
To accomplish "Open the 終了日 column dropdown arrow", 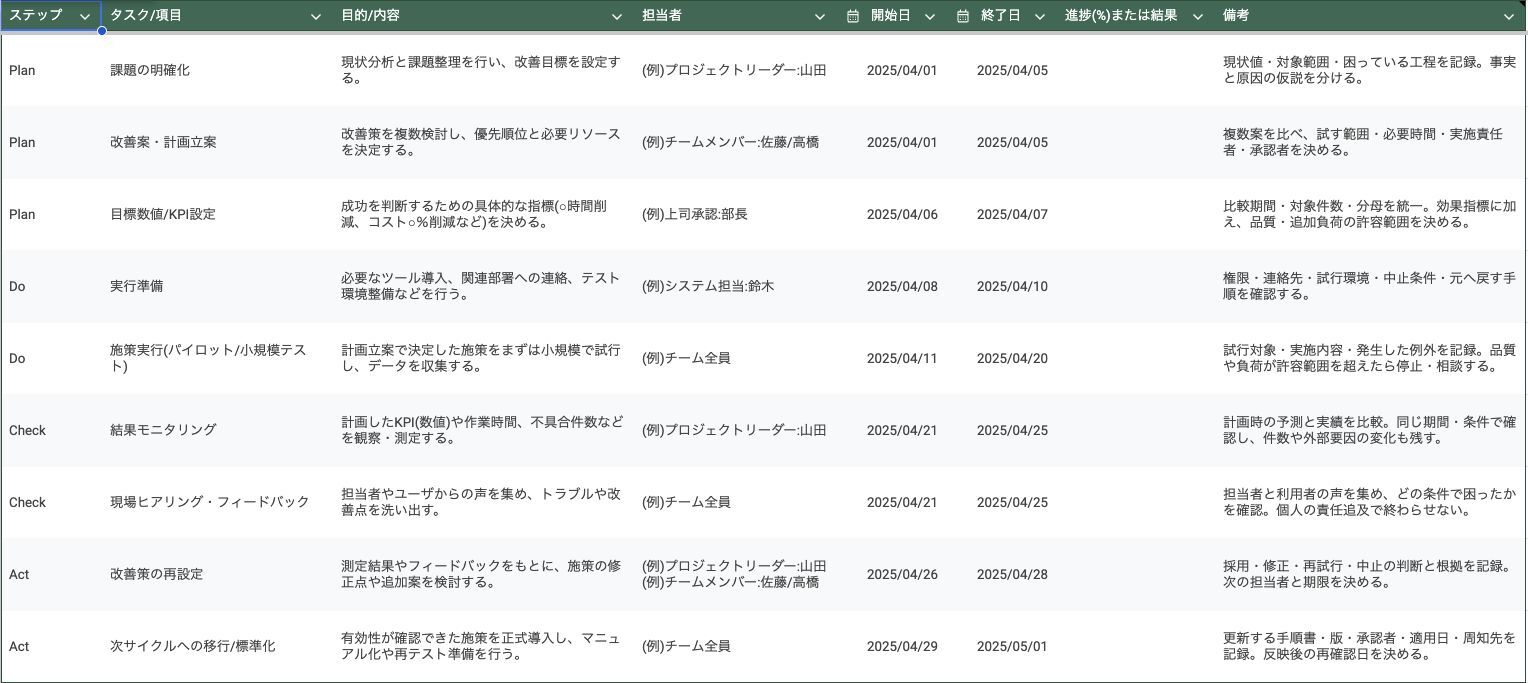I will click(1040, 16).
